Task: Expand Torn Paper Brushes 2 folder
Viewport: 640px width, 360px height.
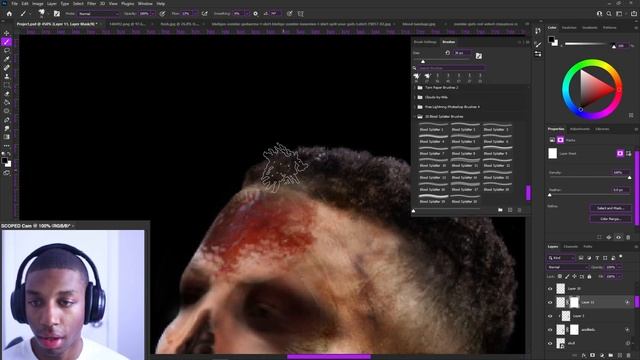Action: pyautogui.click(x=415, y=87)
